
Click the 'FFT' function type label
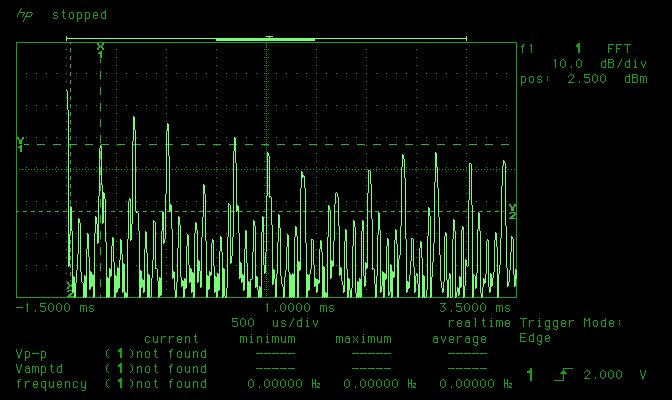tap(618, 49)
